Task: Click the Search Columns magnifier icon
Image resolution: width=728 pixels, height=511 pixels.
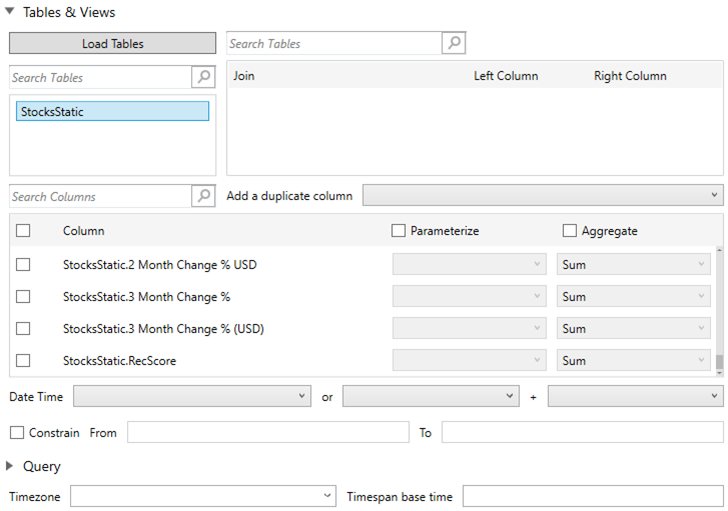Action: coord(203,197)
